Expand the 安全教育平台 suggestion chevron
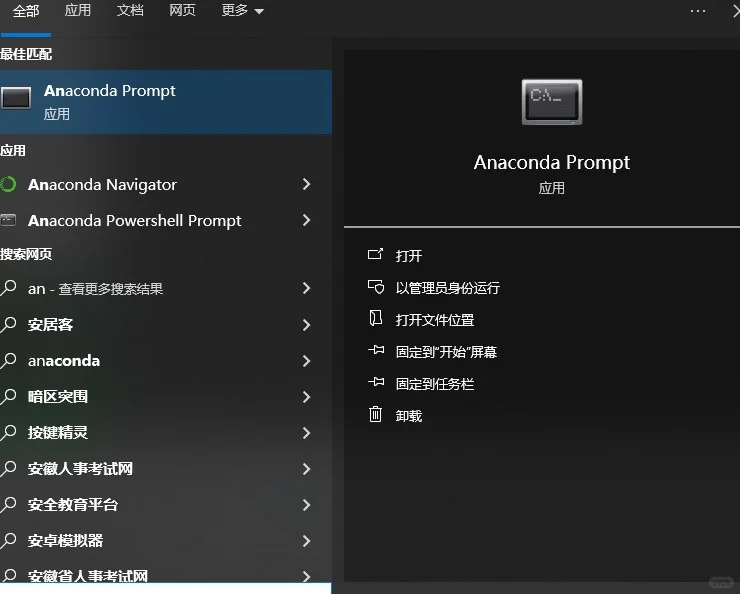This screenshot has width=740, height=594. point(306,505)
